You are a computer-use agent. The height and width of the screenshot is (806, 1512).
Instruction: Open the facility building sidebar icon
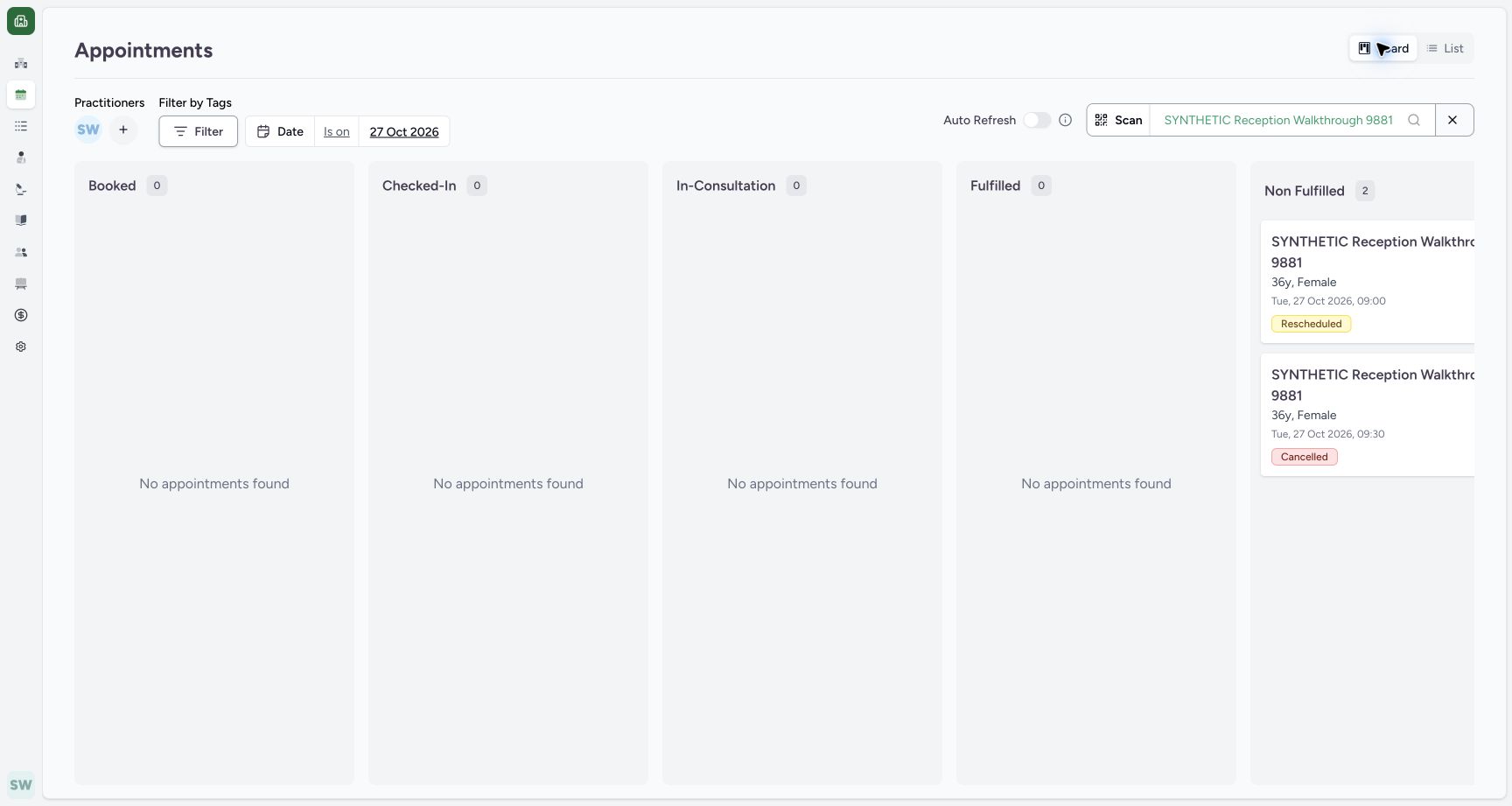[x=21, y=63]
